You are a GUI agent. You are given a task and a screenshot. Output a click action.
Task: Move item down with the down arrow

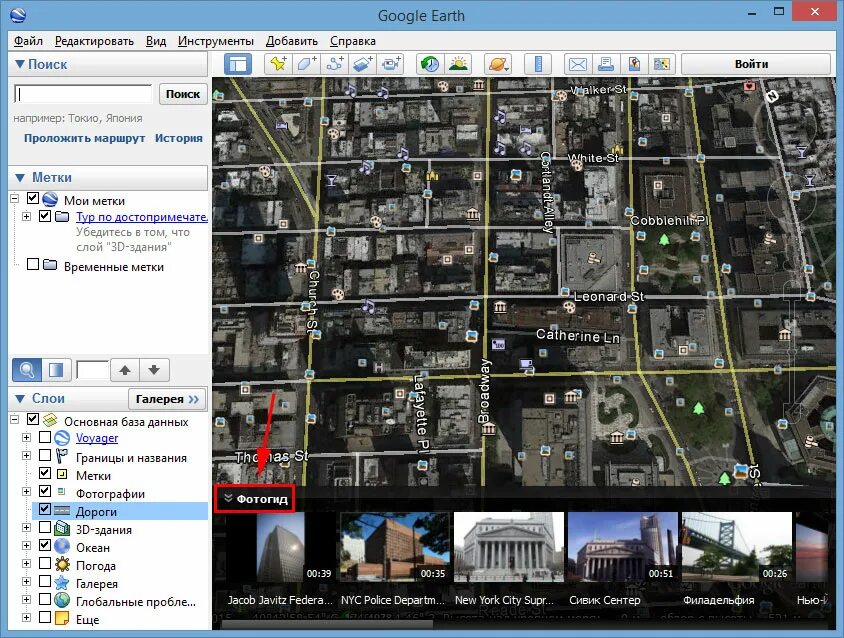pos(154,370)
